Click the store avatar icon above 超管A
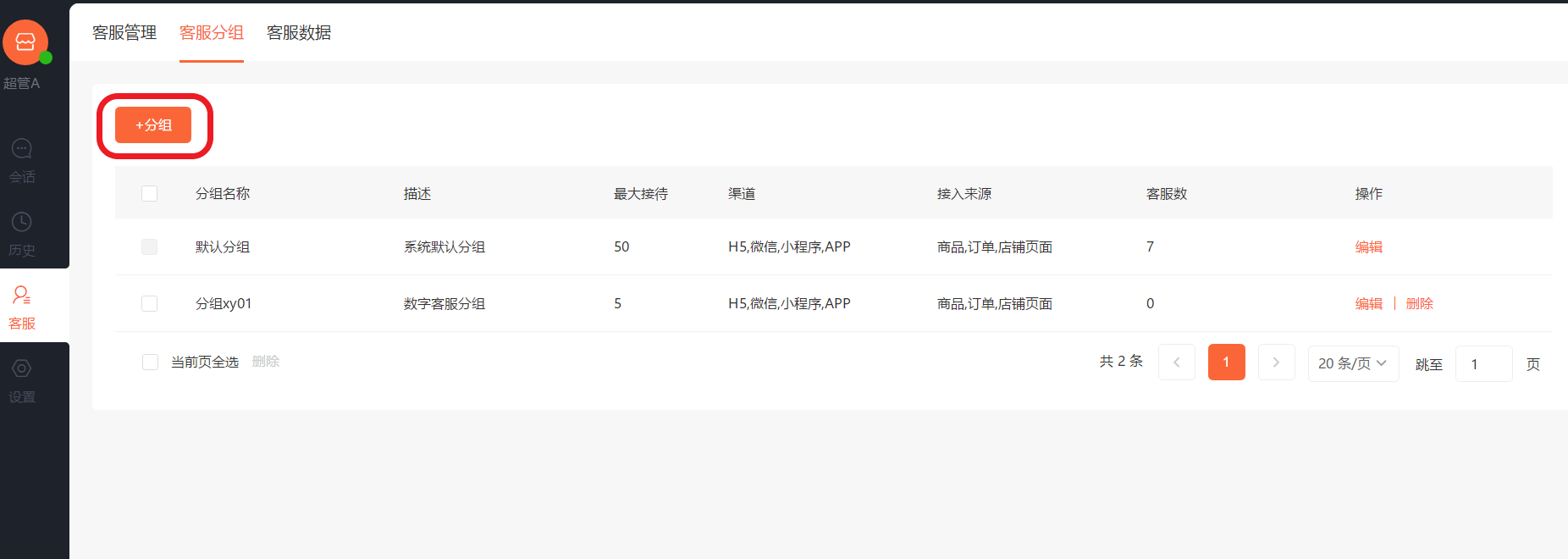 pos(25,42)
